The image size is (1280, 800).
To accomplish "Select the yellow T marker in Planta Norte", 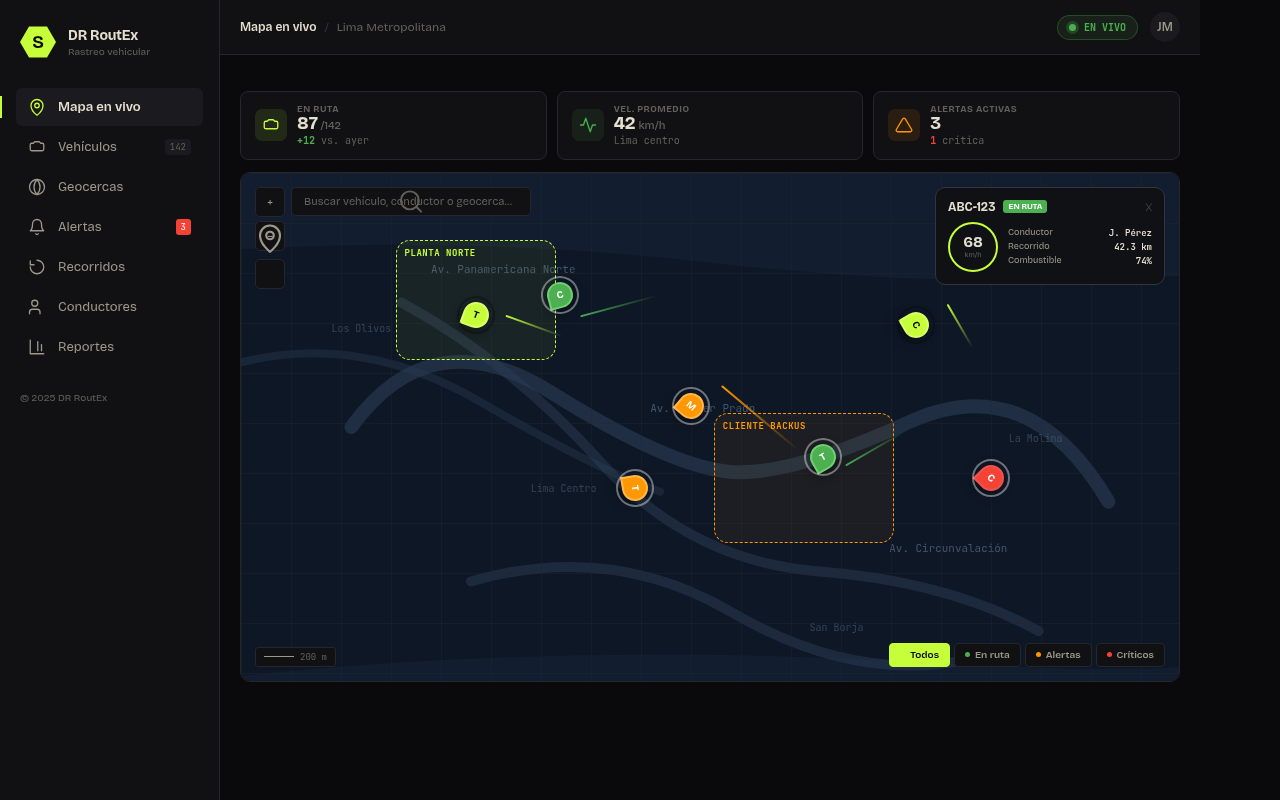I will [x=476, y=315].
